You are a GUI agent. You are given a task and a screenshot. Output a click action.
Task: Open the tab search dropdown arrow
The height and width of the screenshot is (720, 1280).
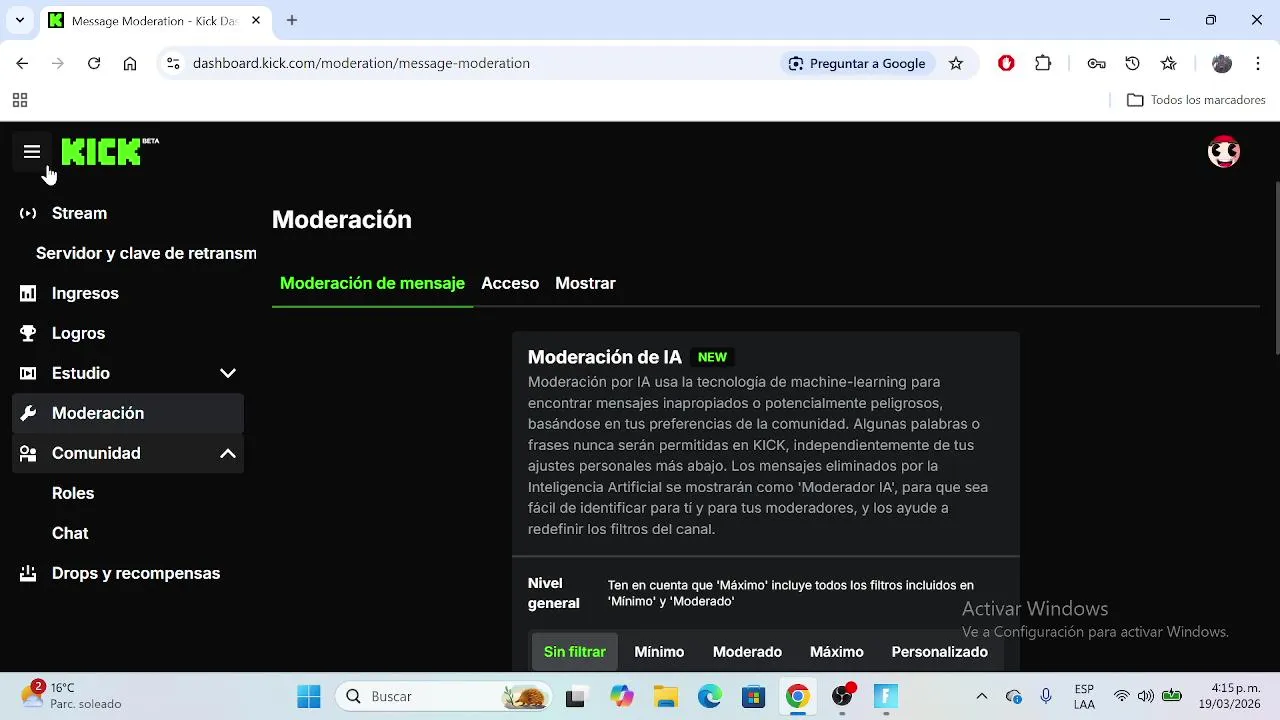coord(20,20)
